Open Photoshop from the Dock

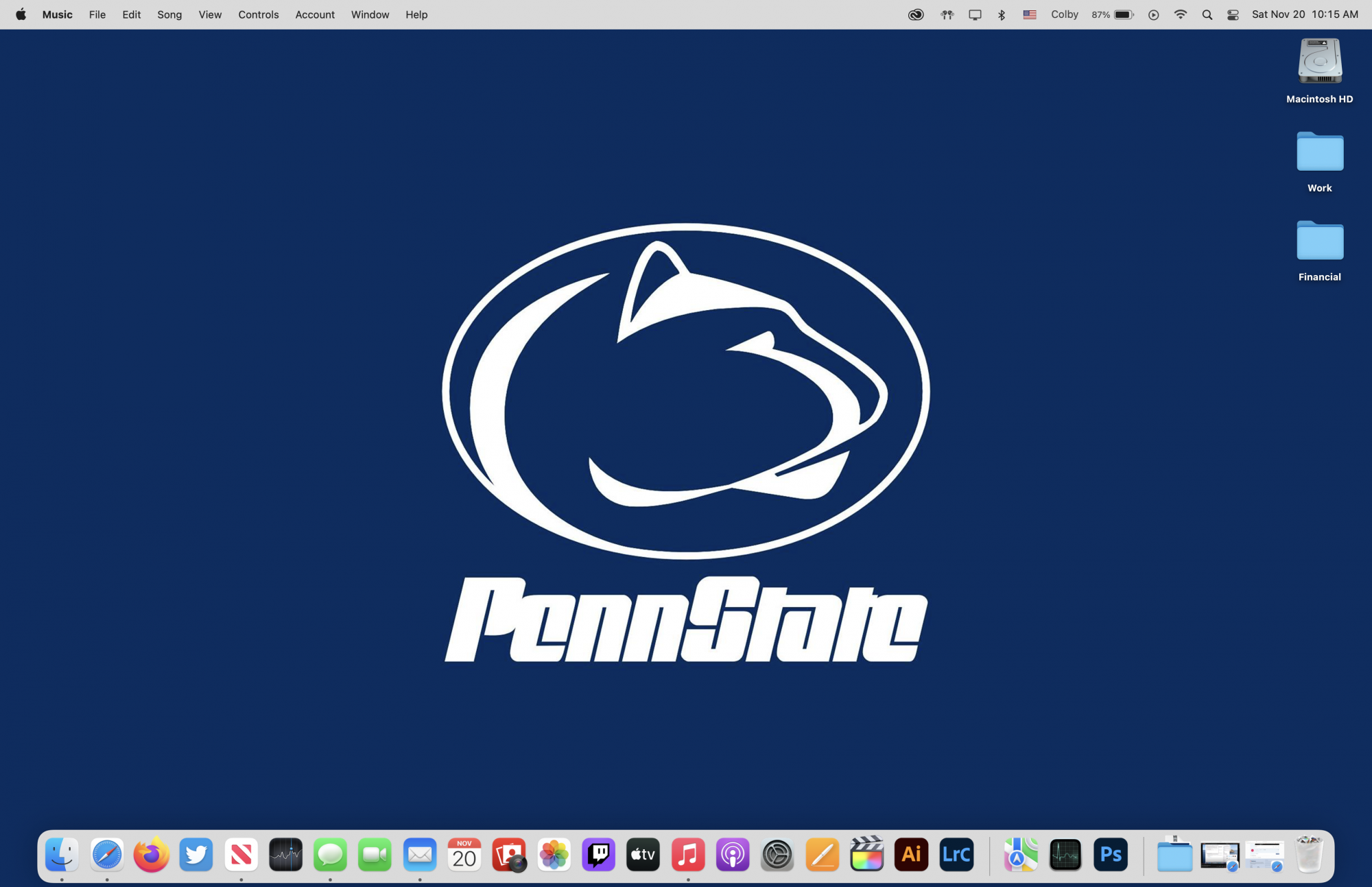pyautogui.click(x=1111, y=855)
